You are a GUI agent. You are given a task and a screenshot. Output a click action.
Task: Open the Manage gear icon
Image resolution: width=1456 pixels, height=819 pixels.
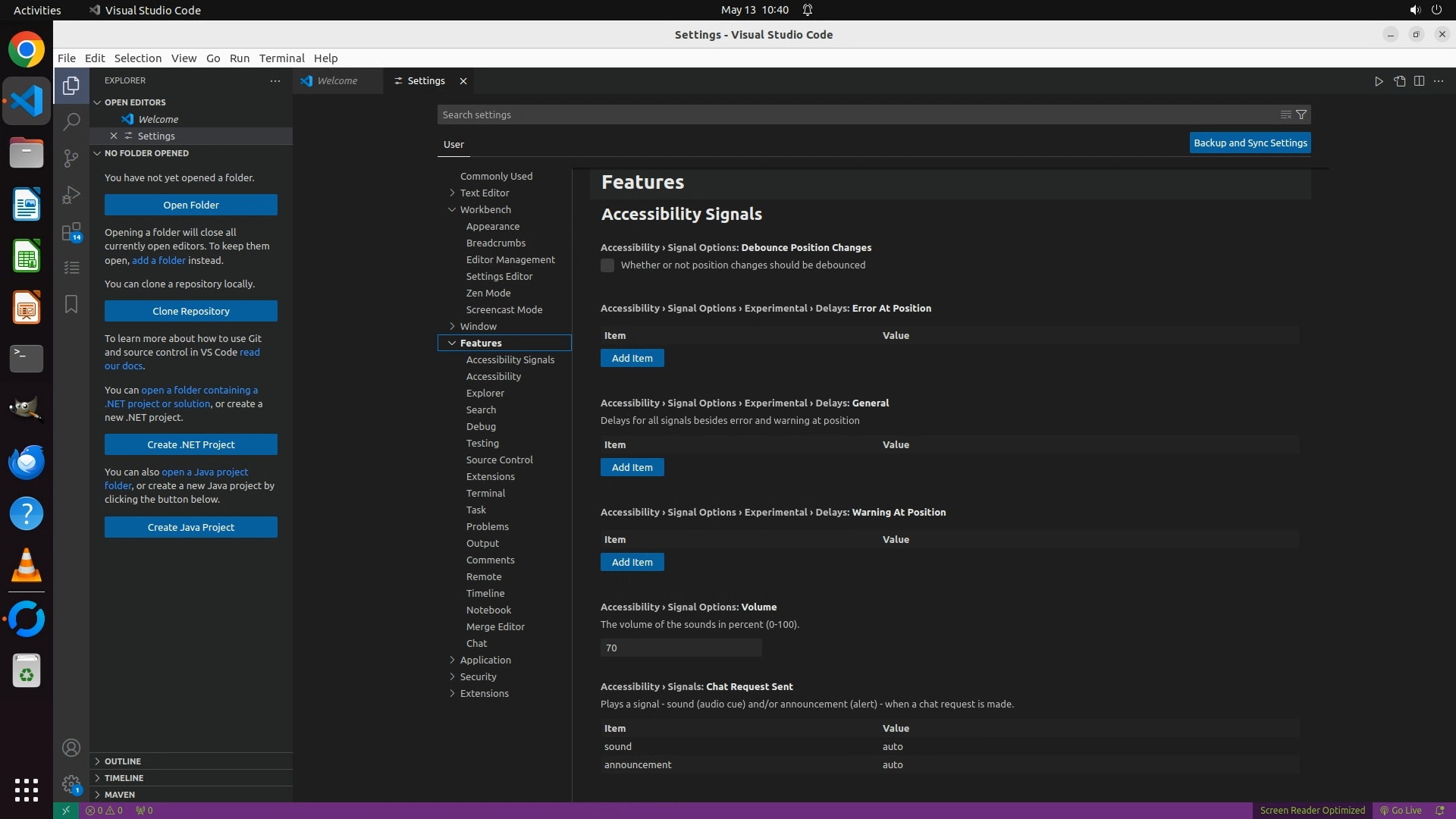point(71,784)
